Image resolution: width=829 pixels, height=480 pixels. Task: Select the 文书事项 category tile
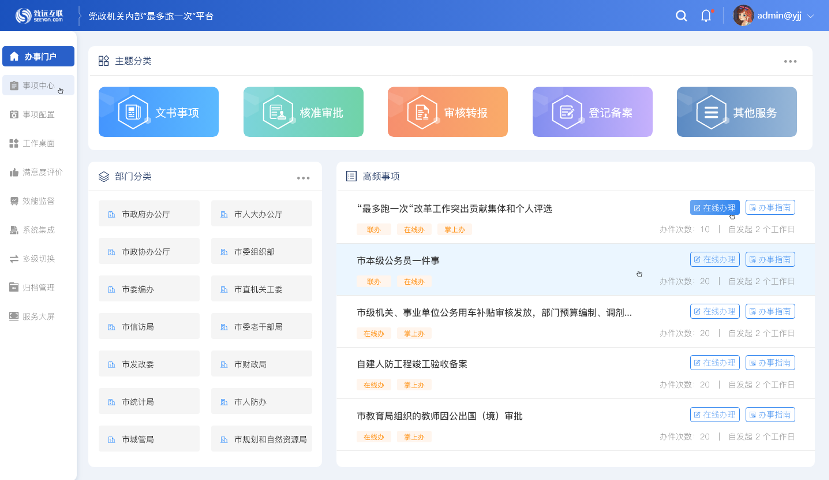(x=159, y=112)
